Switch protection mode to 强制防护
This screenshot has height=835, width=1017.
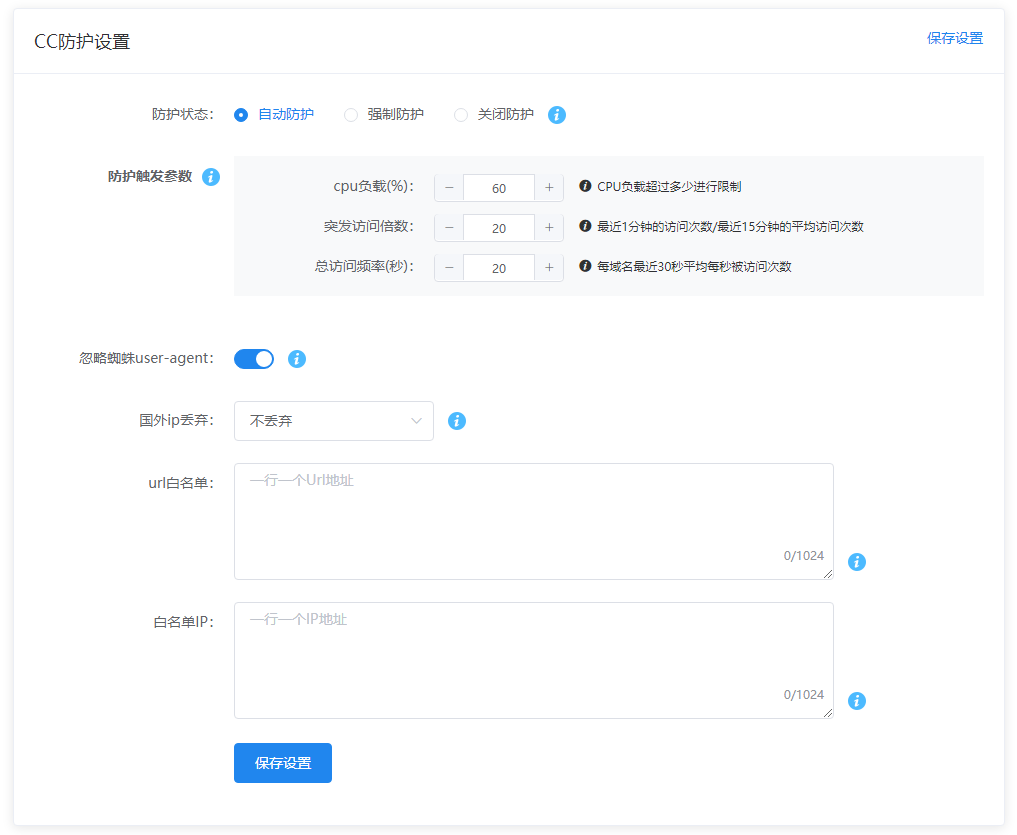pos(351,114)
